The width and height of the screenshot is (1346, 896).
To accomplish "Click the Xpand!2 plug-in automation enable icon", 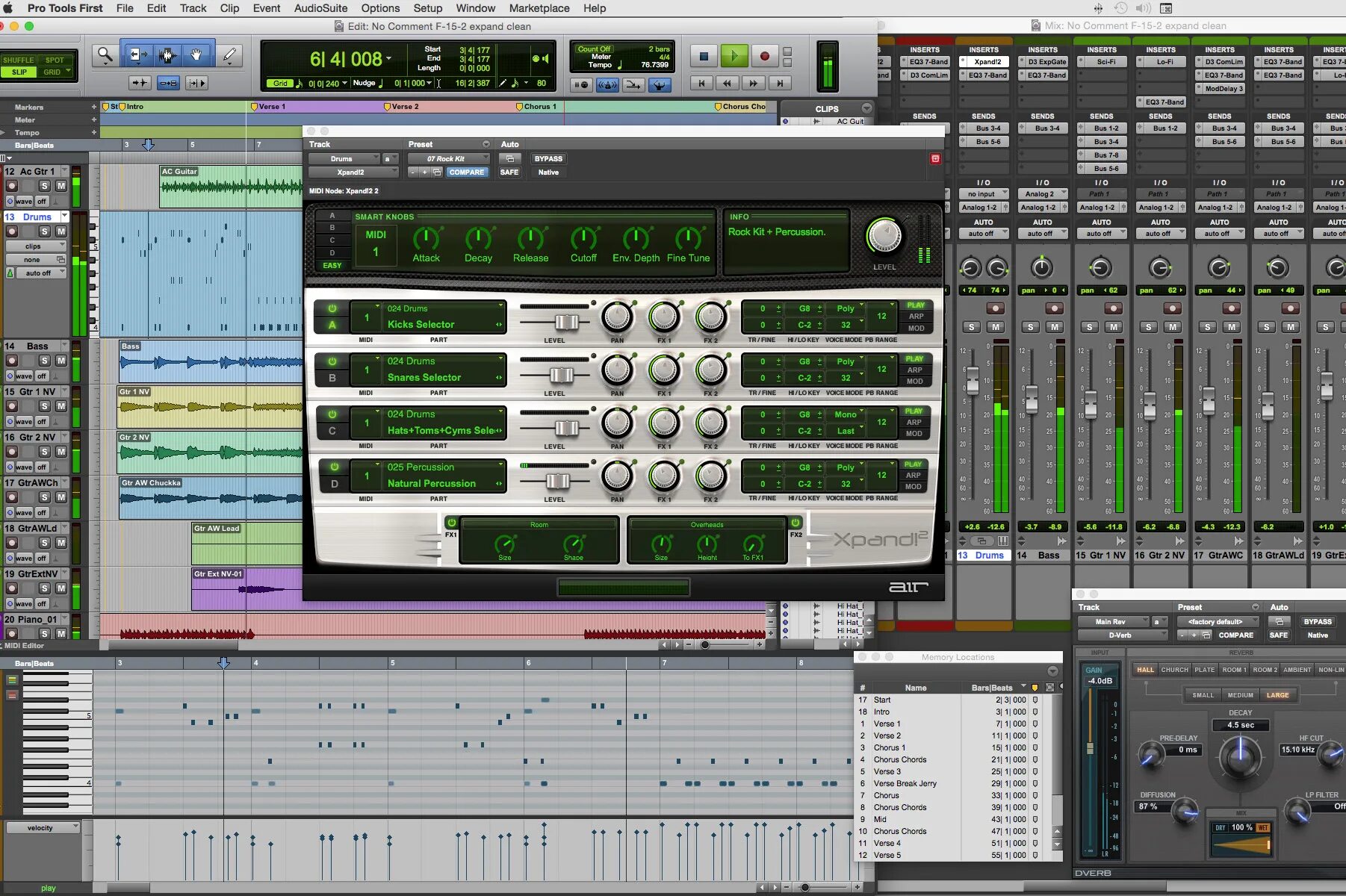I will pos(510,158).
